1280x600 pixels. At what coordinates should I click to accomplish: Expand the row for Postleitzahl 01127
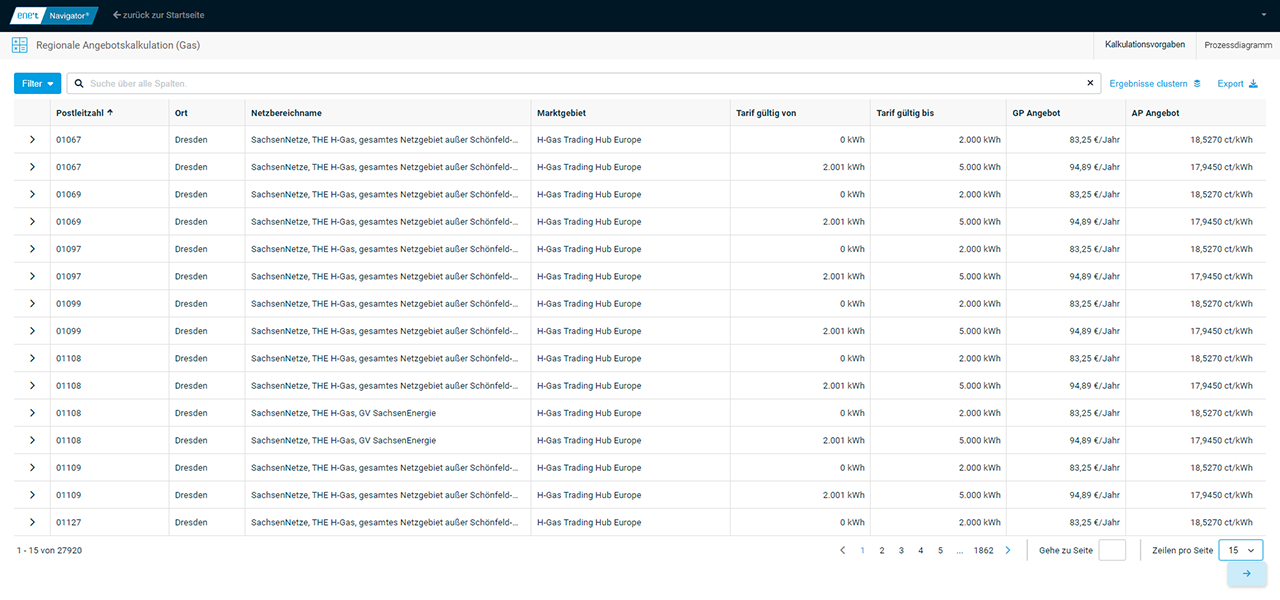pos(32,522)
